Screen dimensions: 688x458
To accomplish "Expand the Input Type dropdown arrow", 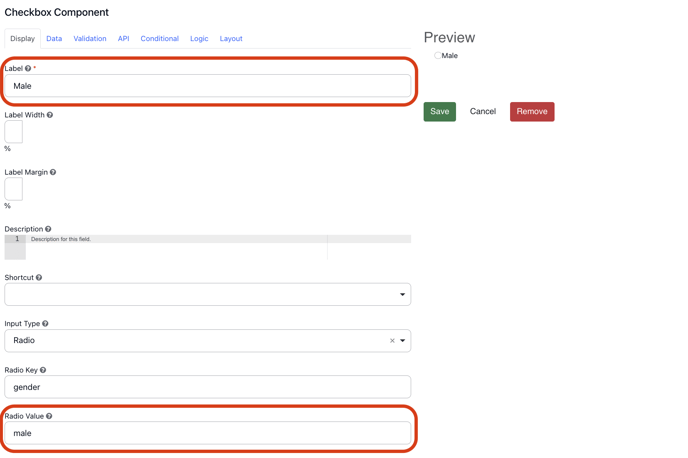I will point(403,341).
